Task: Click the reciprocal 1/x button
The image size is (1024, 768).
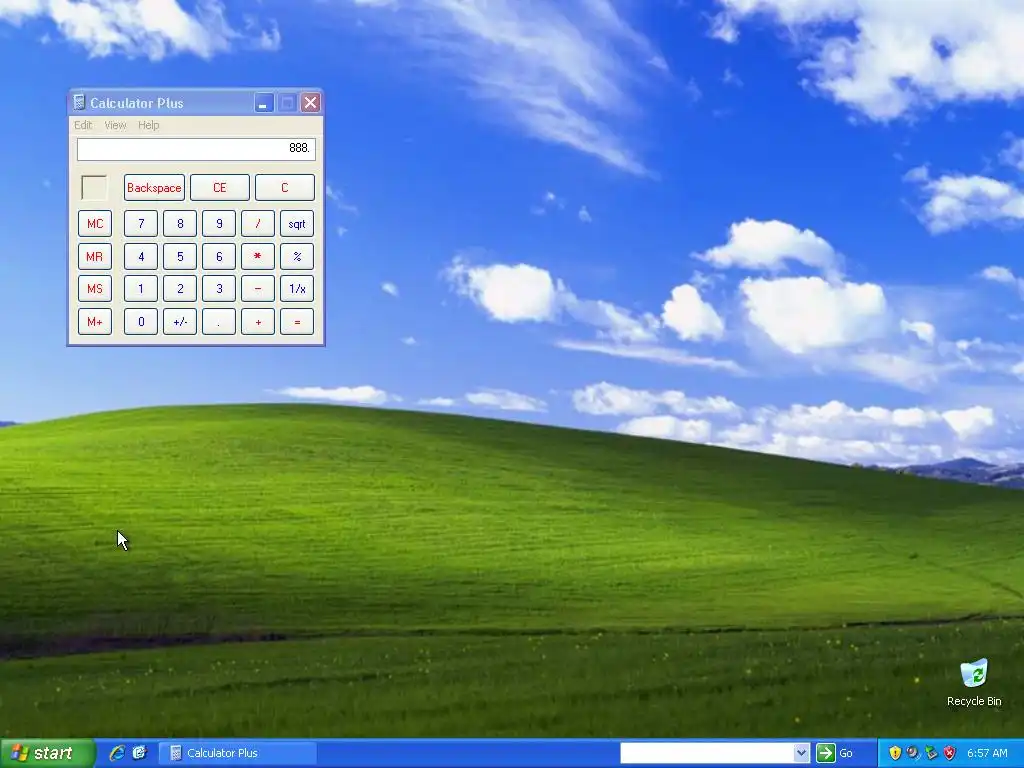Action: click(297, 289)
